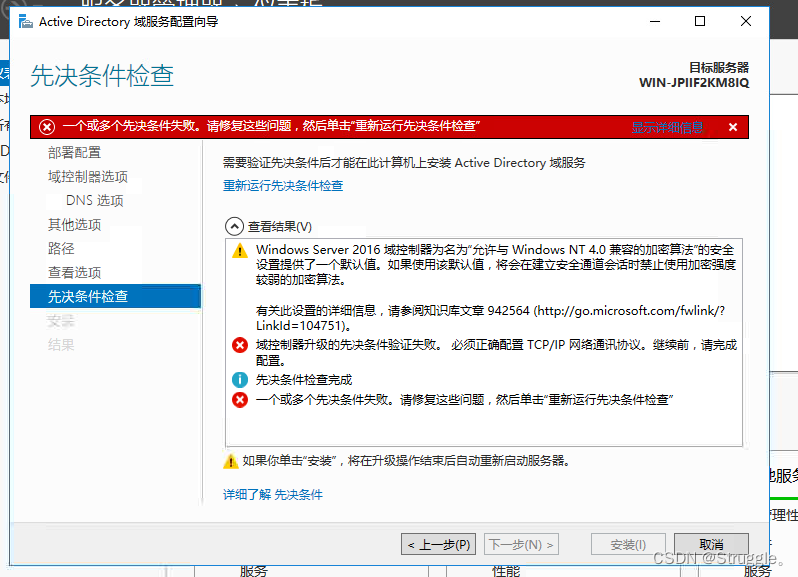
Task: Click the 先决条件检查完成 result text
Action: click(x=304, y=380)
